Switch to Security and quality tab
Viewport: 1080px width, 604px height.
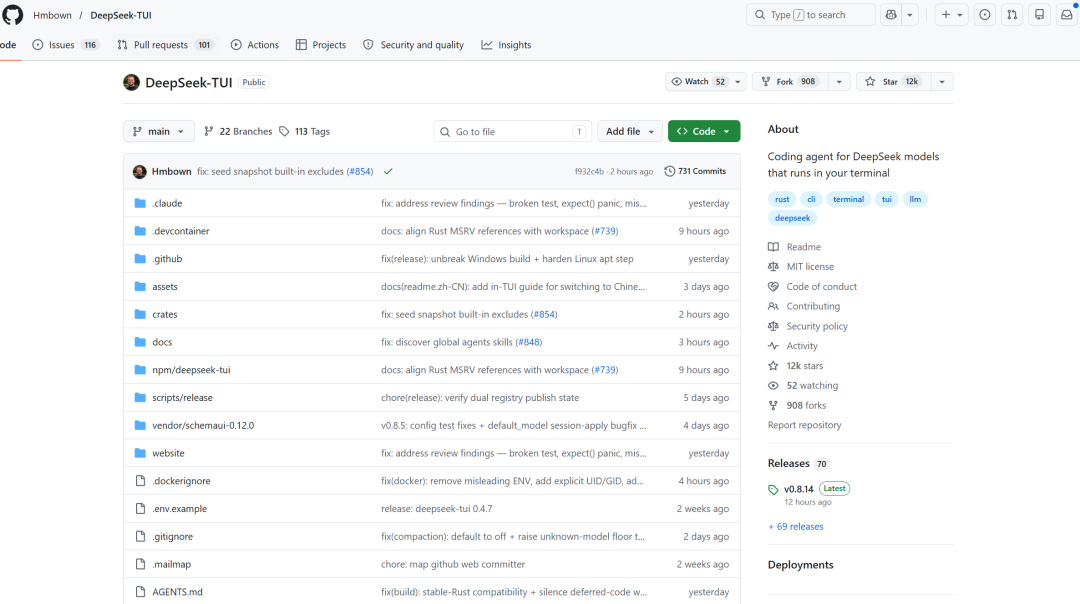[x=413, y=45]
